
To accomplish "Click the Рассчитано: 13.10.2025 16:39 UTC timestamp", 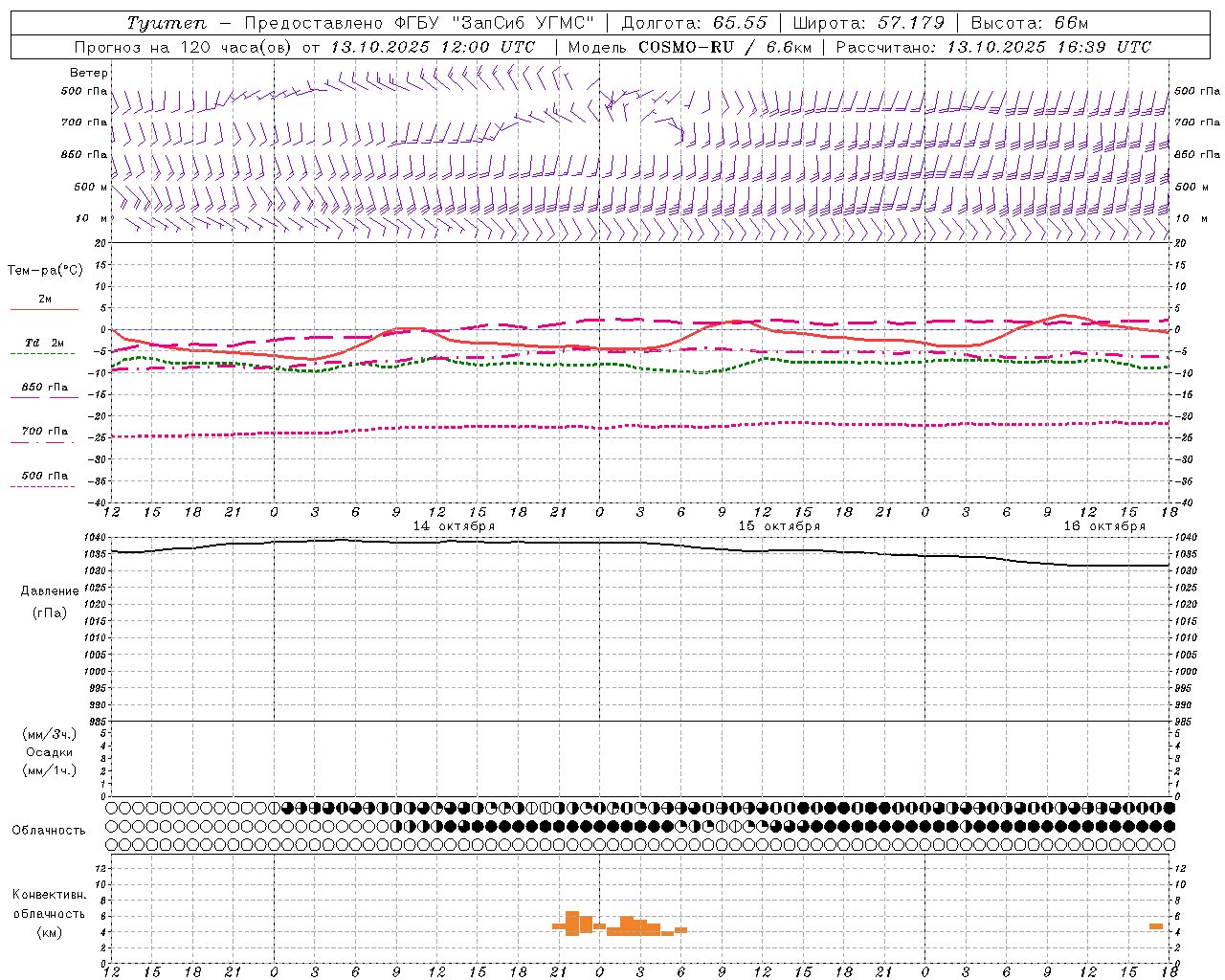I will coord(993,47).
